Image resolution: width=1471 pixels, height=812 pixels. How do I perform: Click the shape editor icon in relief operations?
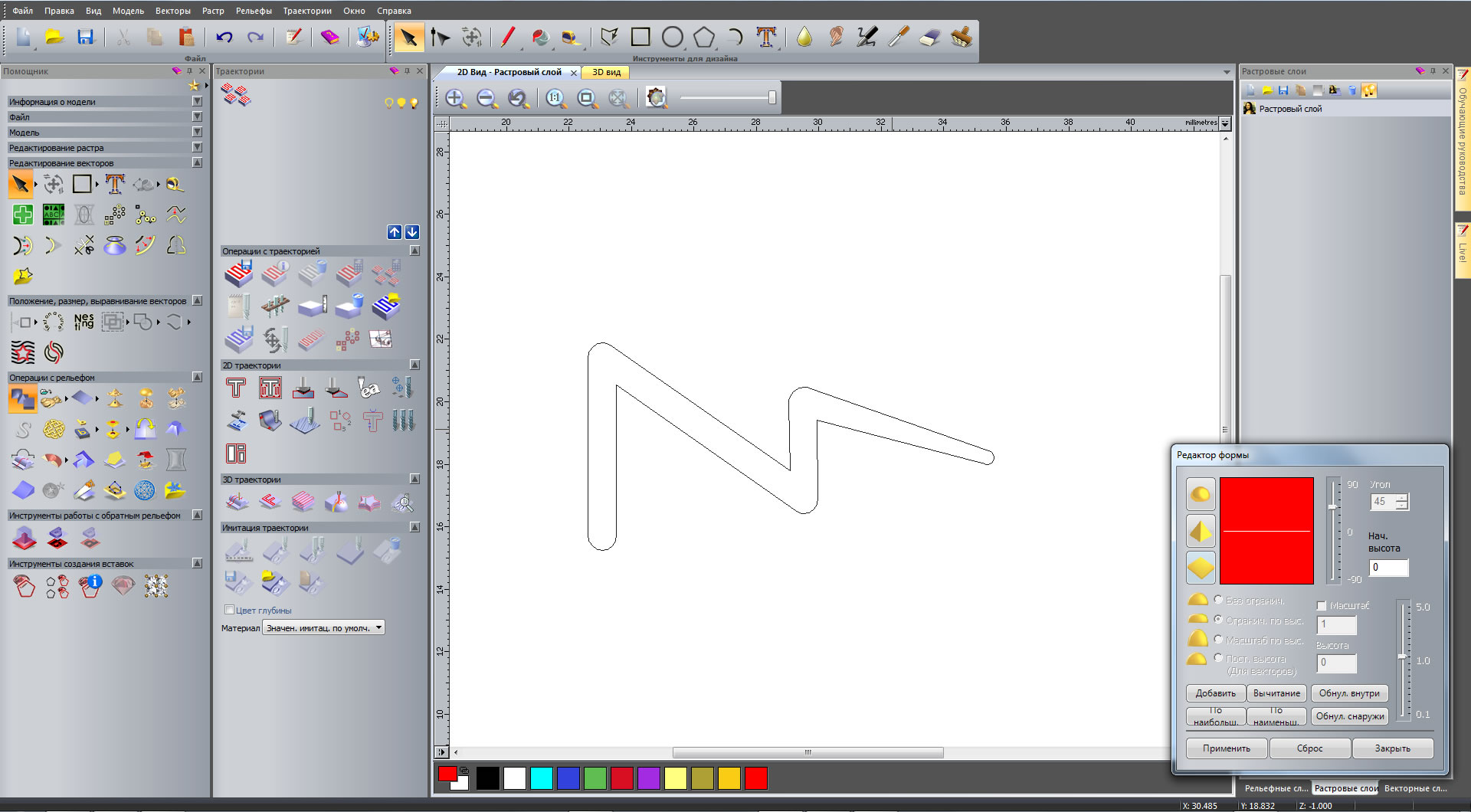coord(22,398)
